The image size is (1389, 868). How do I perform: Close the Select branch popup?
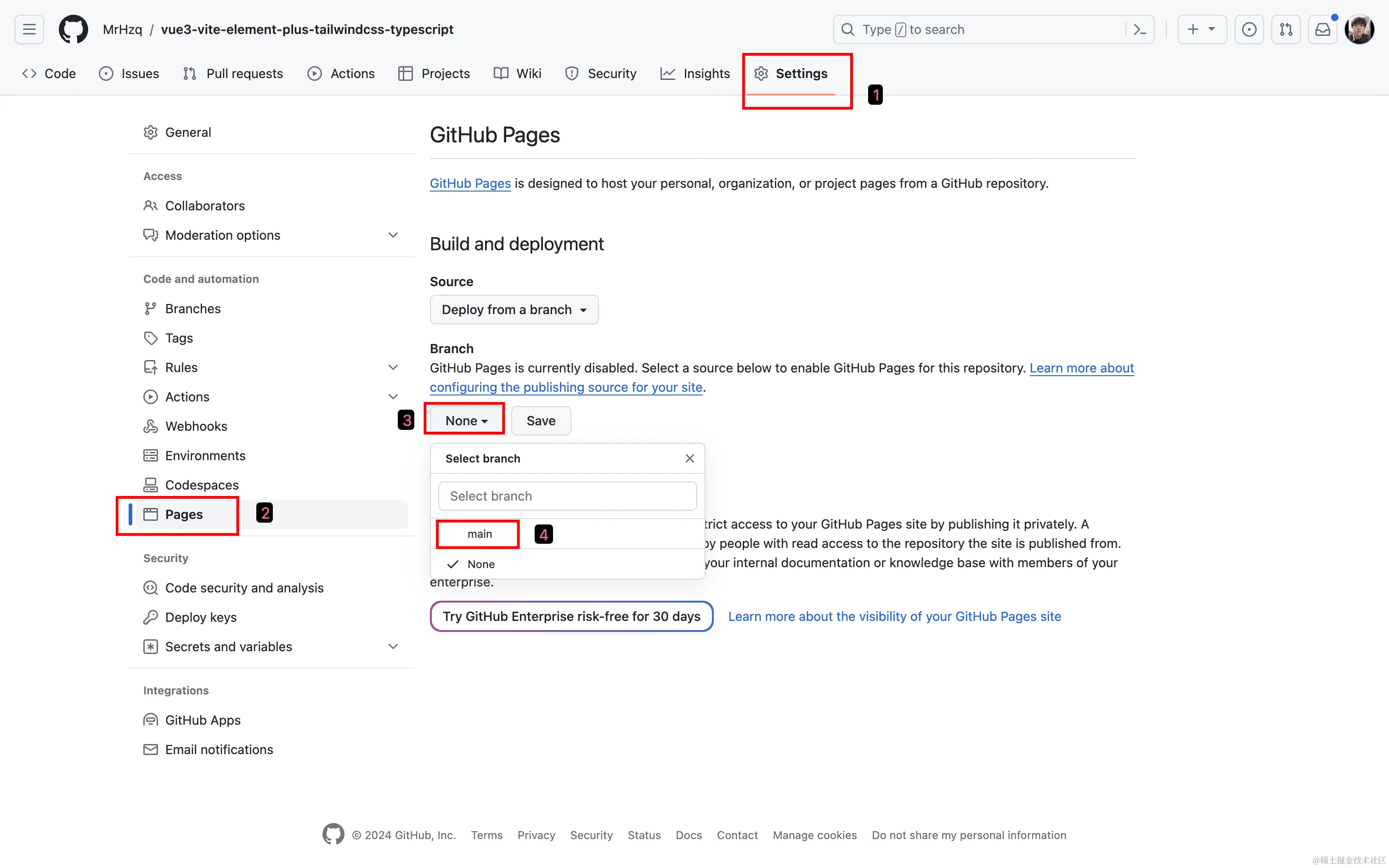pyautogui.click(x=689, y=458)
